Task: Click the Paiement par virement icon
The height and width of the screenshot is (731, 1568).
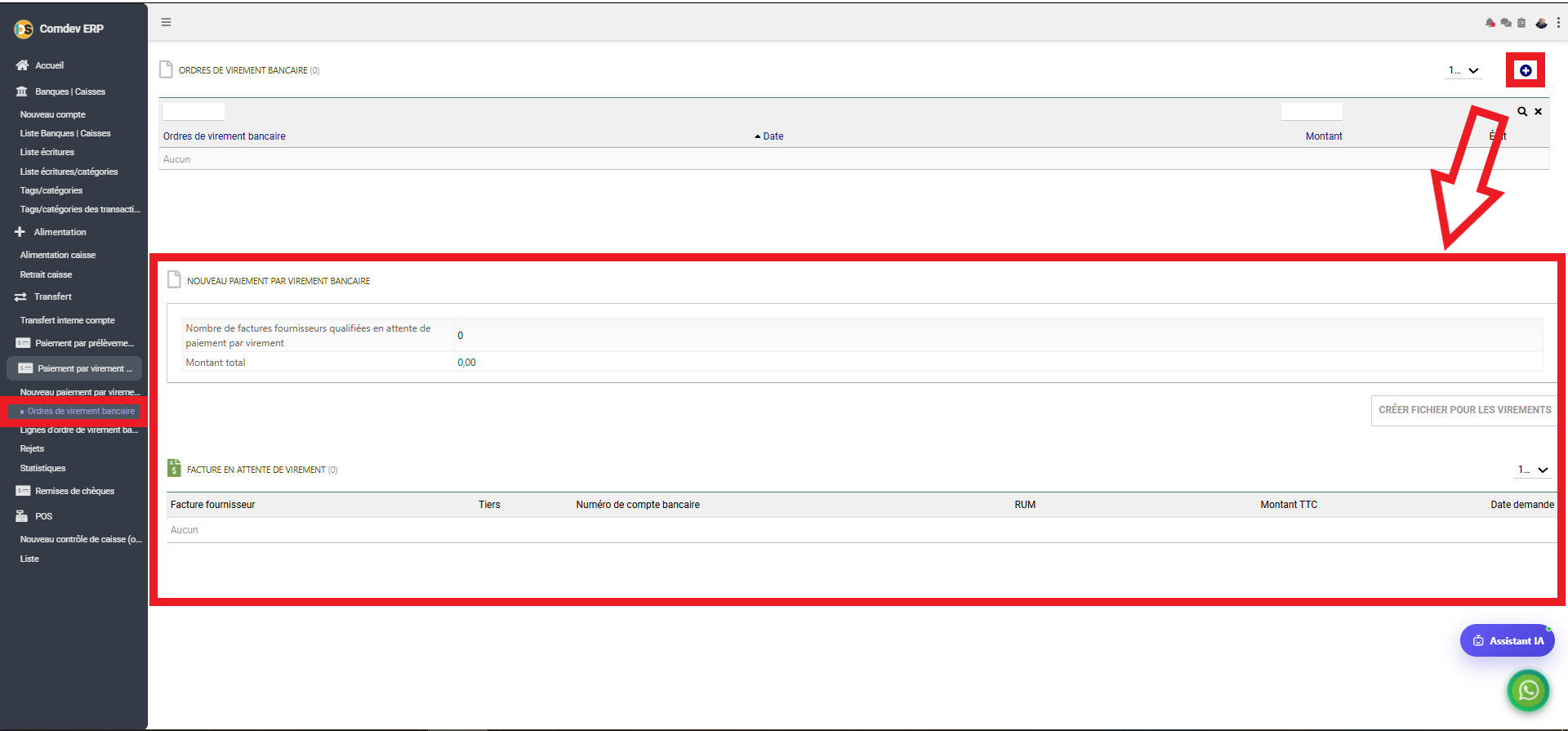Action: coord(25,368)
